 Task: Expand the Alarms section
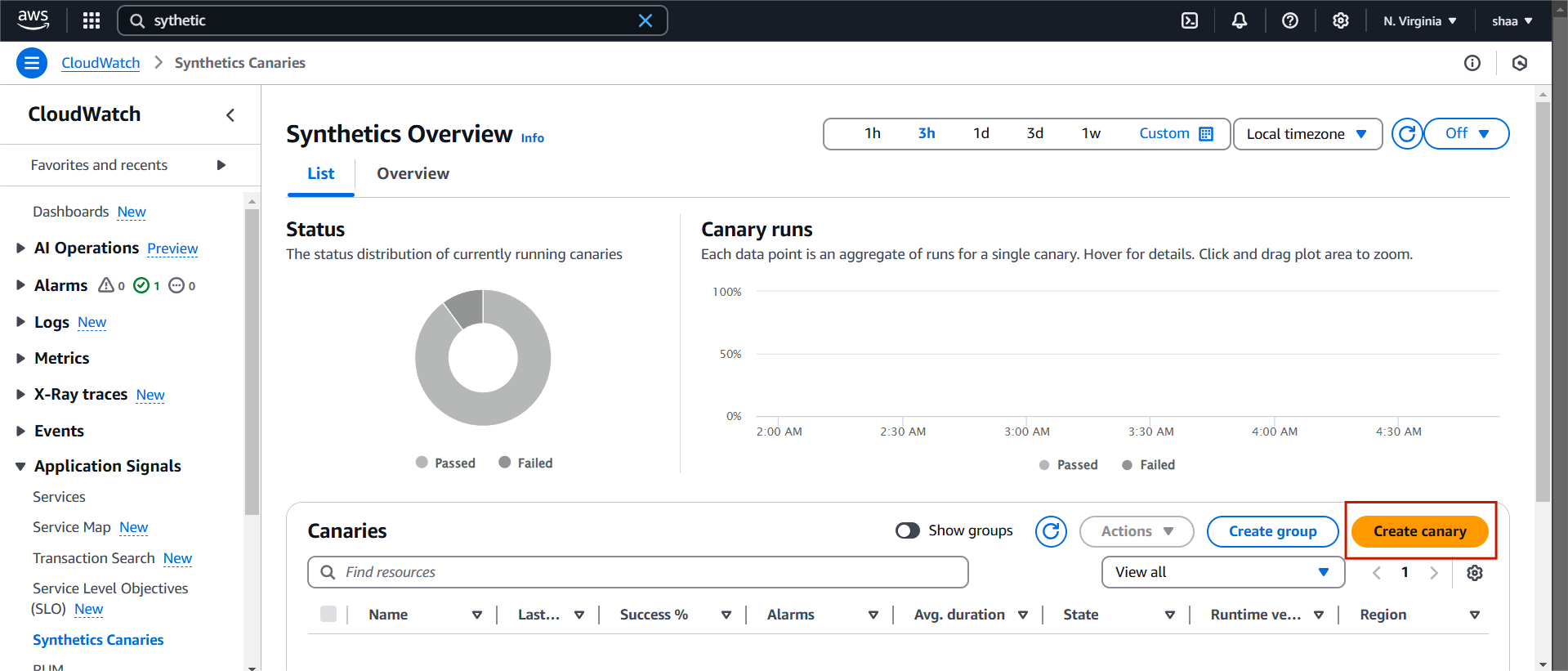click(x=21, y=285)
